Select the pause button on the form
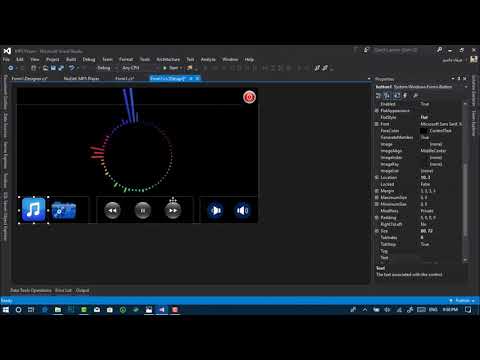 [143, 210]
